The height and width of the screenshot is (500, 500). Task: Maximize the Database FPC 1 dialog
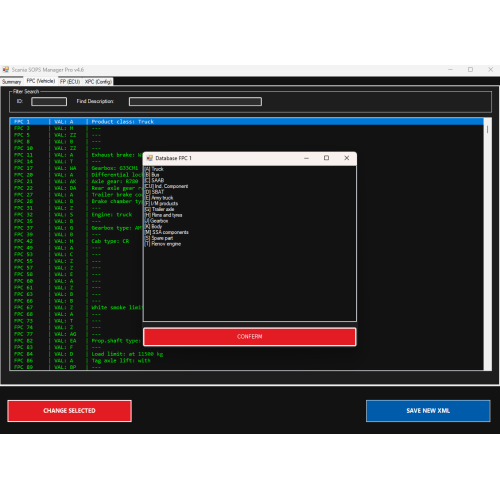[x=326, y=158]
